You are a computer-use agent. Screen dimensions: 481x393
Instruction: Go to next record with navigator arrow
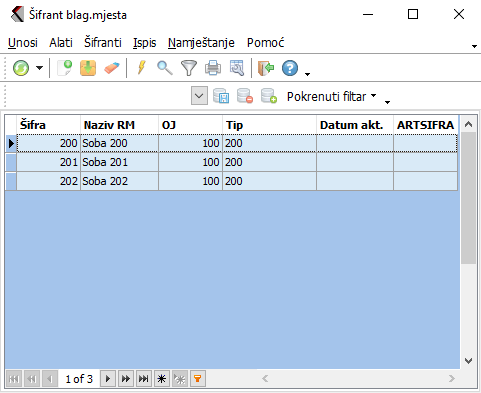pyautogui.click(x=108, y=379)
